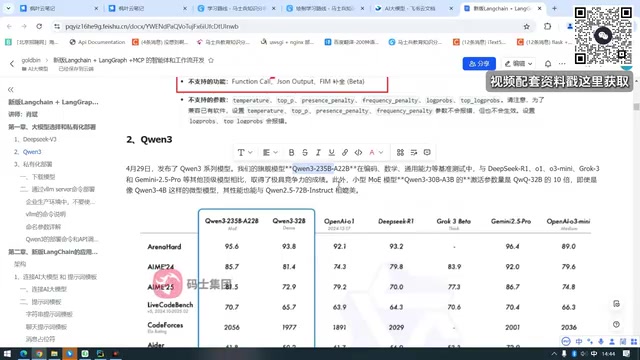This screenshot has width=640, height=360.
Task: Open the text style T dropdown
Action: (x=245, y=152)
